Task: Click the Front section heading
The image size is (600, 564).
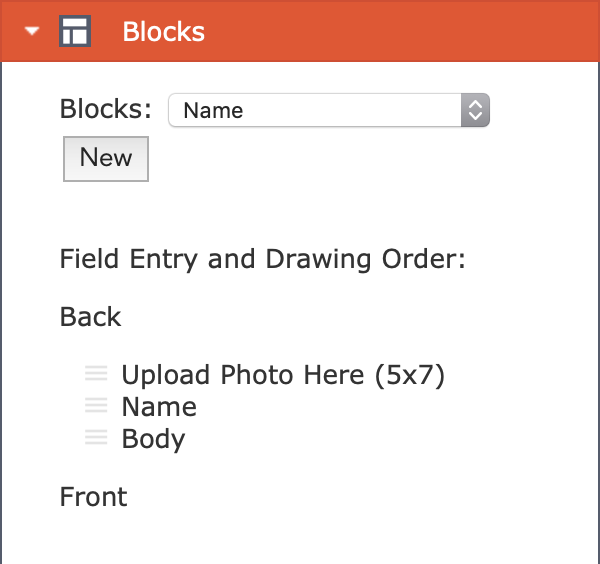Action: (x=93, y=497)
